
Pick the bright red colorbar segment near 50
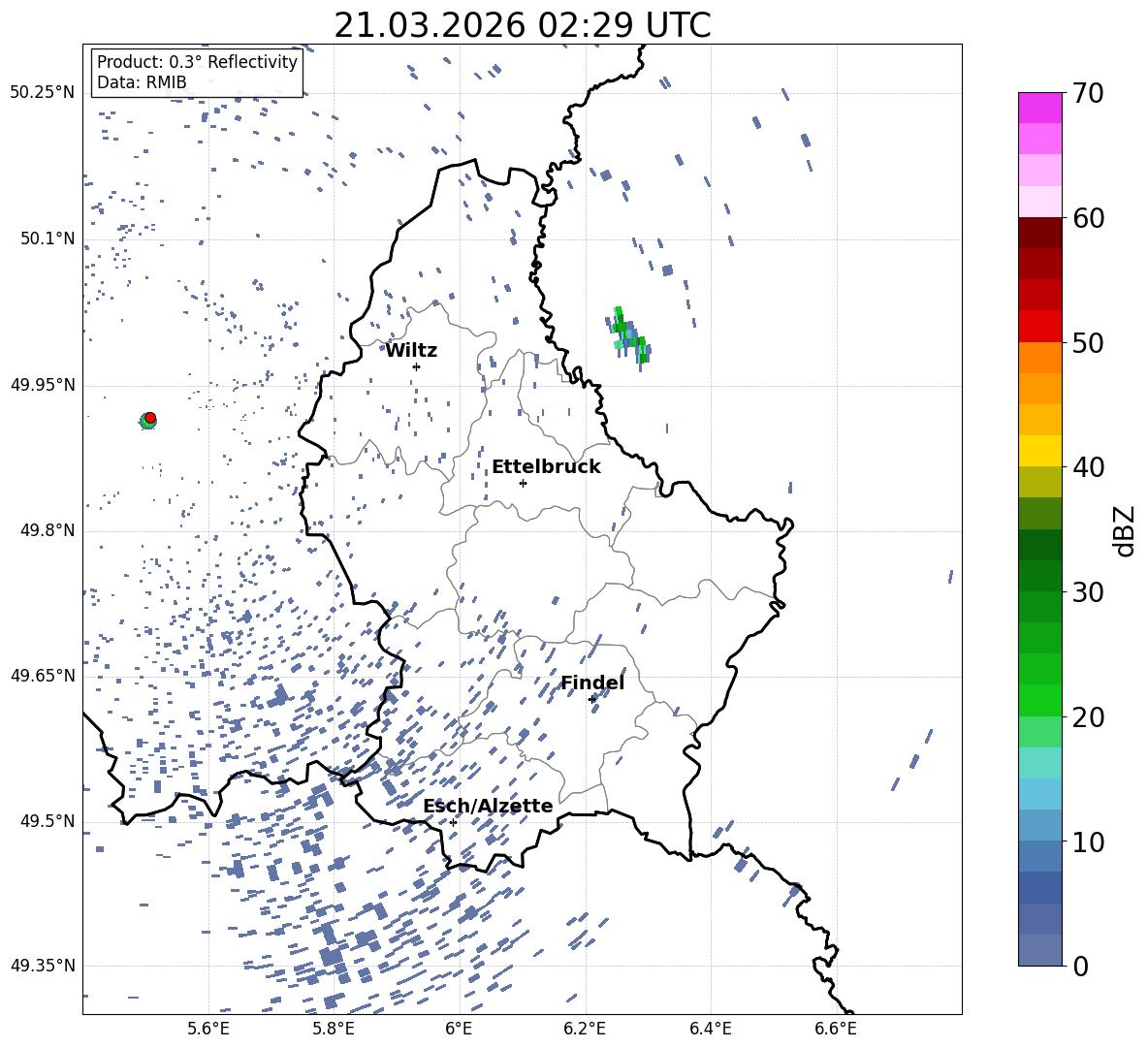click(1040, 326)
